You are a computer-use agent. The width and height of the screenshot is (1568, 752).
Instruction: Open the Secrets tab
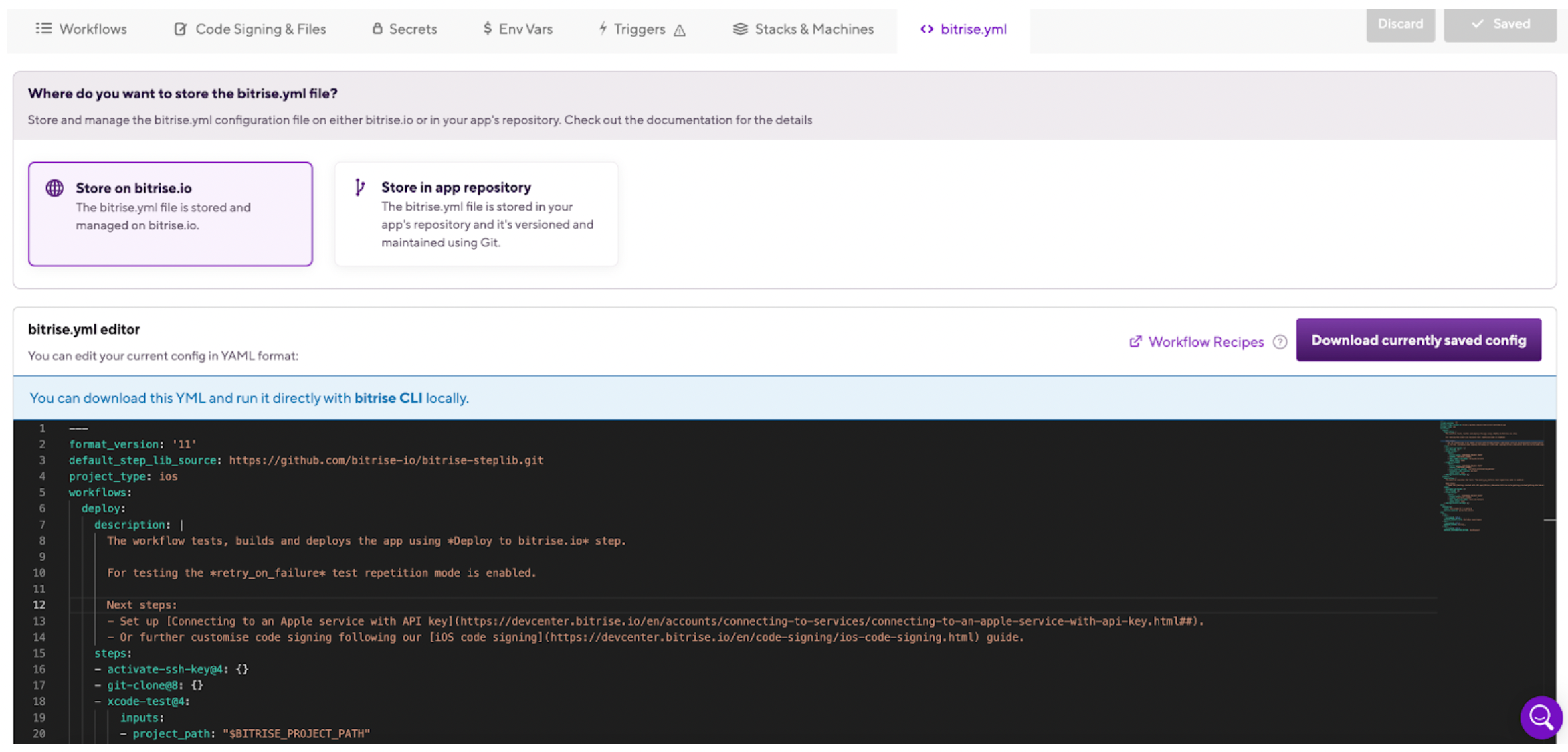tap(404, 29)
